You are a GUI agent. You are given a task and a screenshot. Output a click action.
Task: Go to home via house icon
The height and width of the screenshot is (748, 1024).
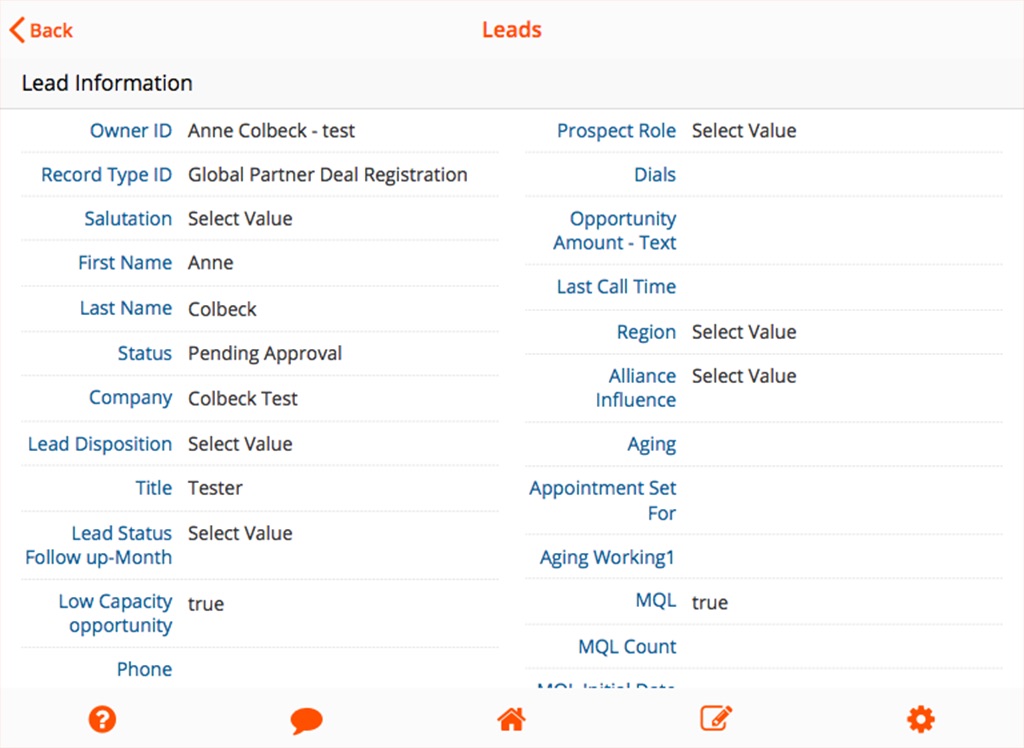[x=511, y=718]
